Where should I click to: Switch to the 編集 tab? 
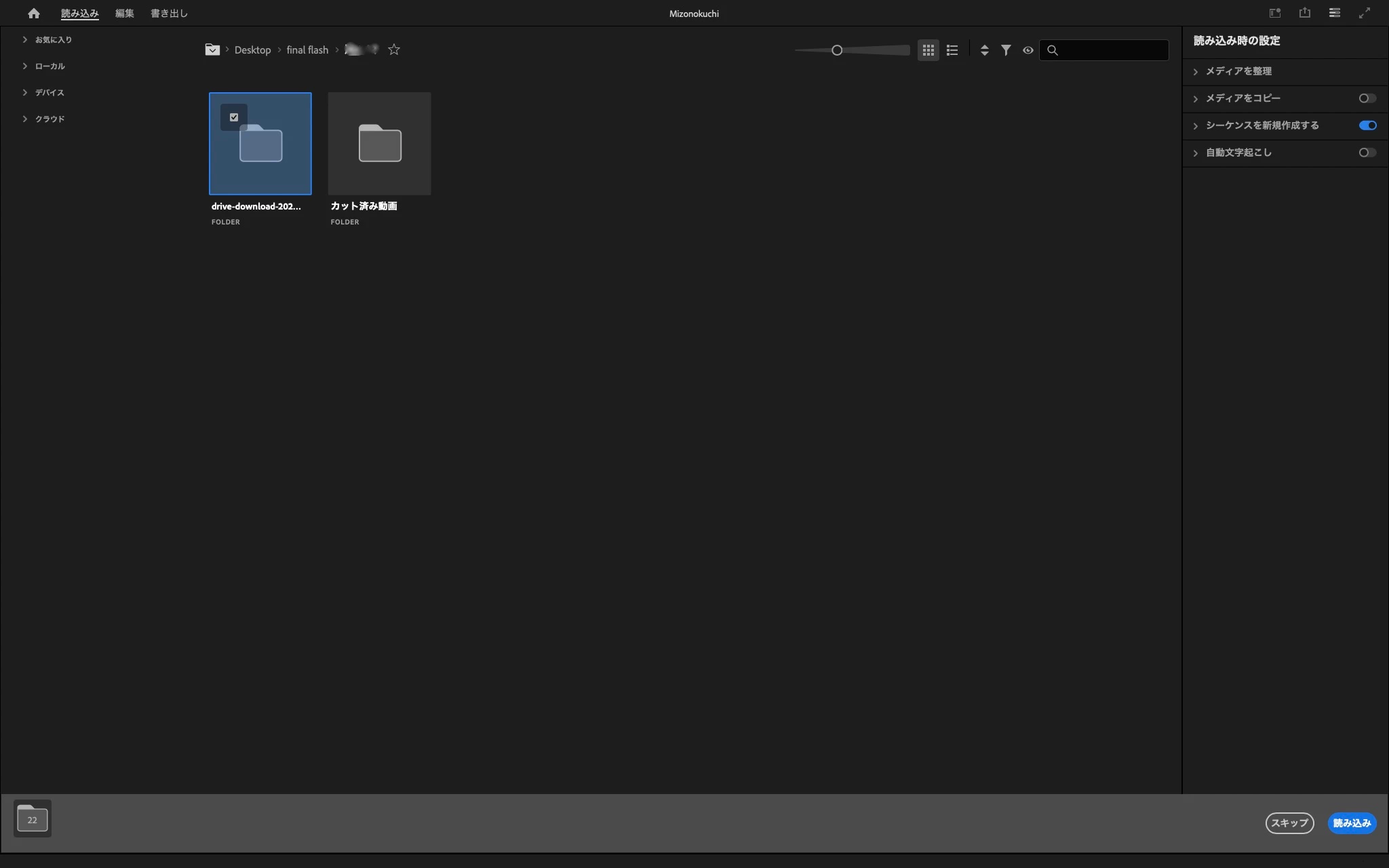[x=124, y=14]
